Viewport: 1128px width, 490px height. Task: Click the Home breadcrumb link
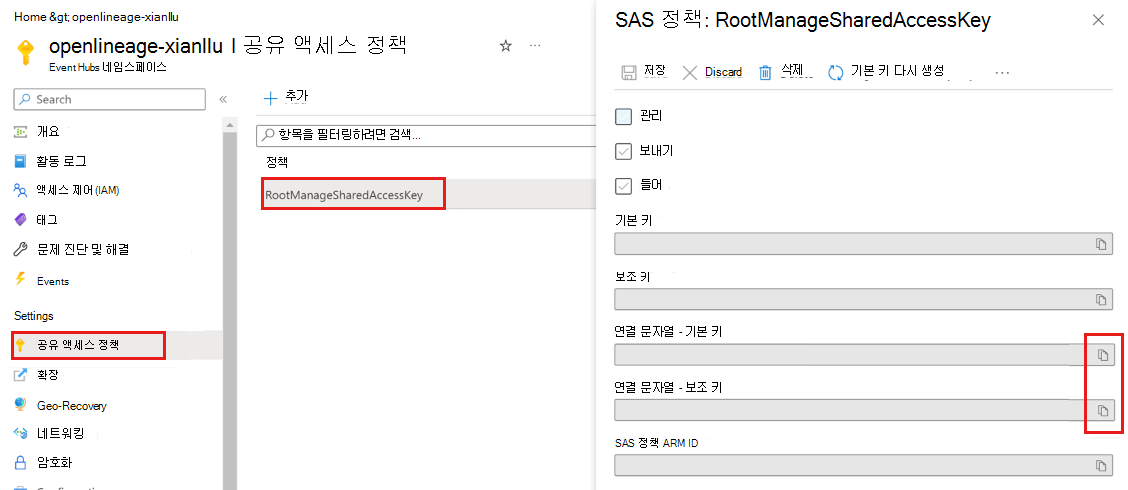click(28, 16)
